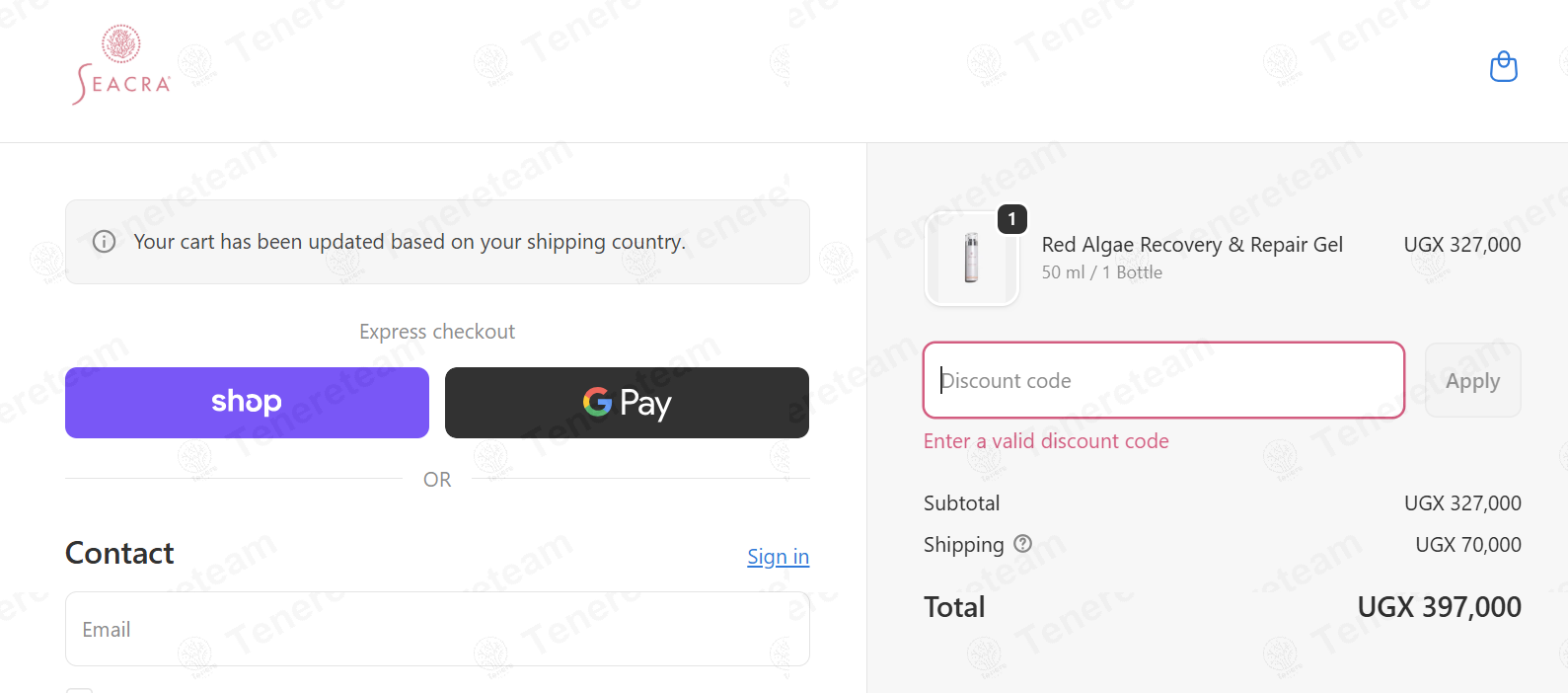Image resolution: width=1568 pixels, height=693 pixels.
Task: Open the Shipping help question mark icon
Action: (x=1022, y=544)
